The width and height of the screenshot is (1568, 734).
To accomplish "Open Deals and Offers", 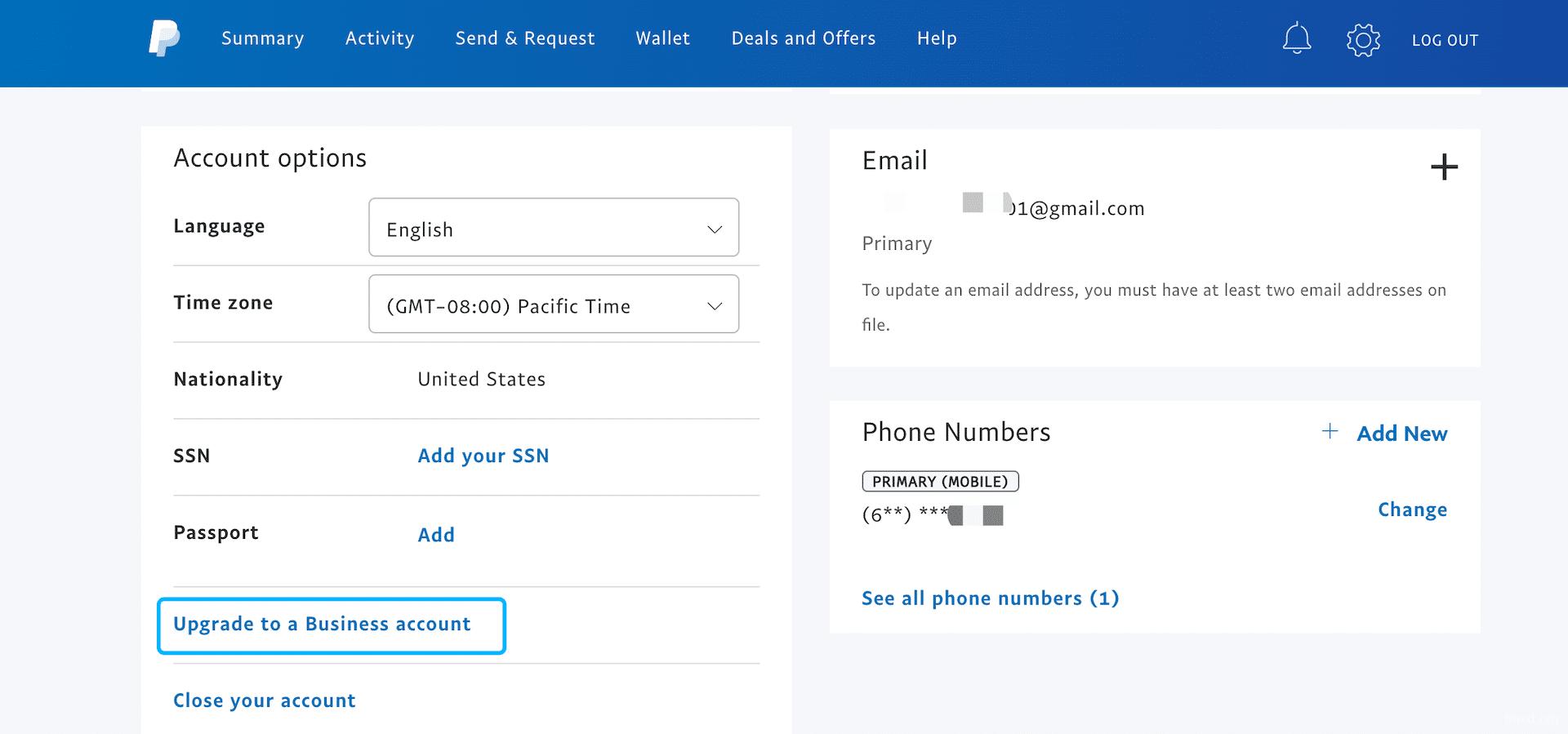I will tap(804, 38).
